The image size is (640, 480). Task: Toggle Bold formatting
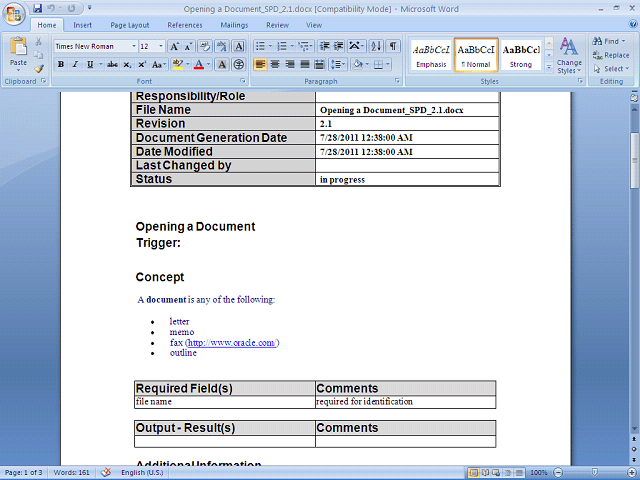click(61, 64)
